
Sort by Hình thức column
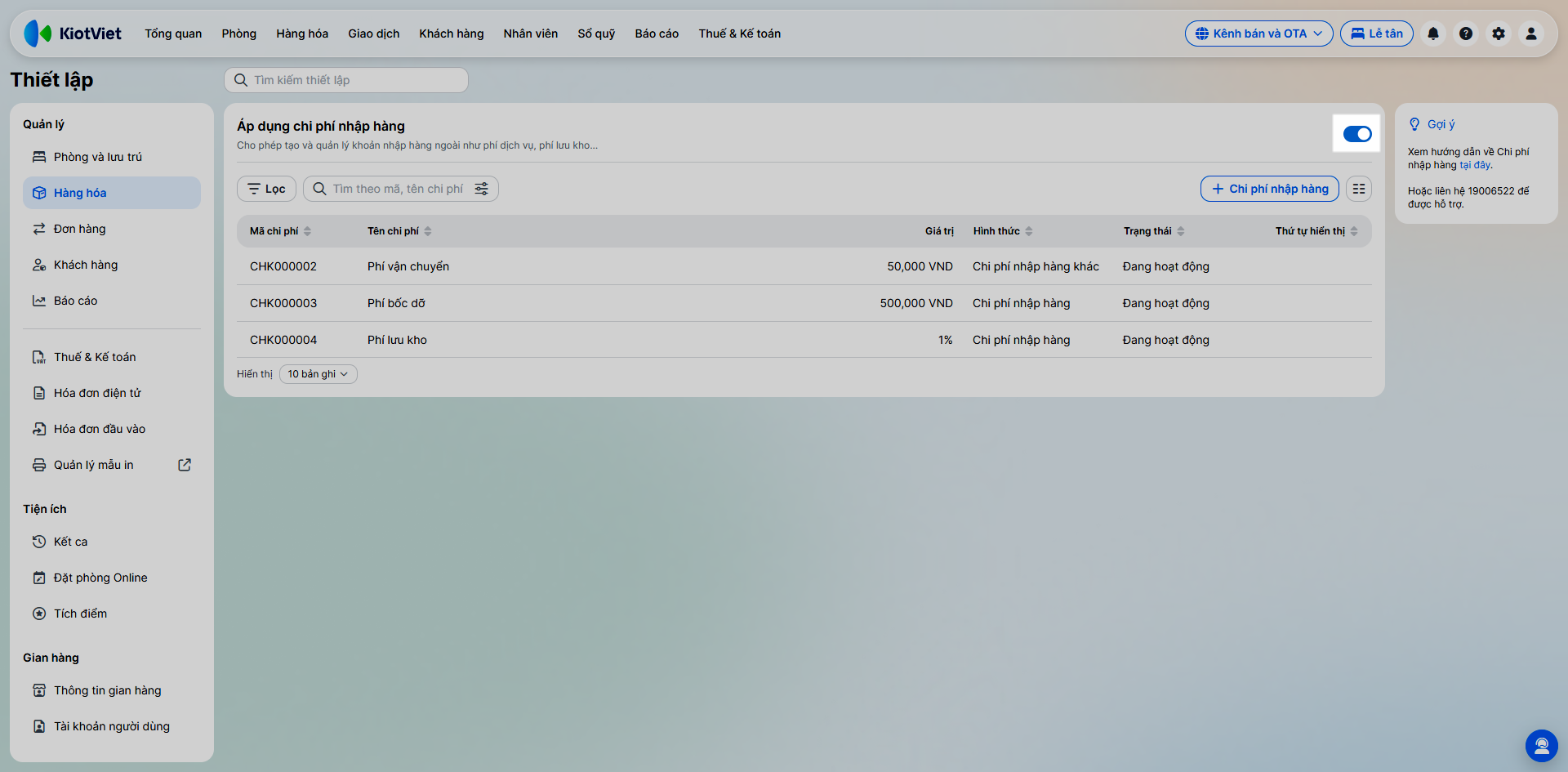[1003, 231]
